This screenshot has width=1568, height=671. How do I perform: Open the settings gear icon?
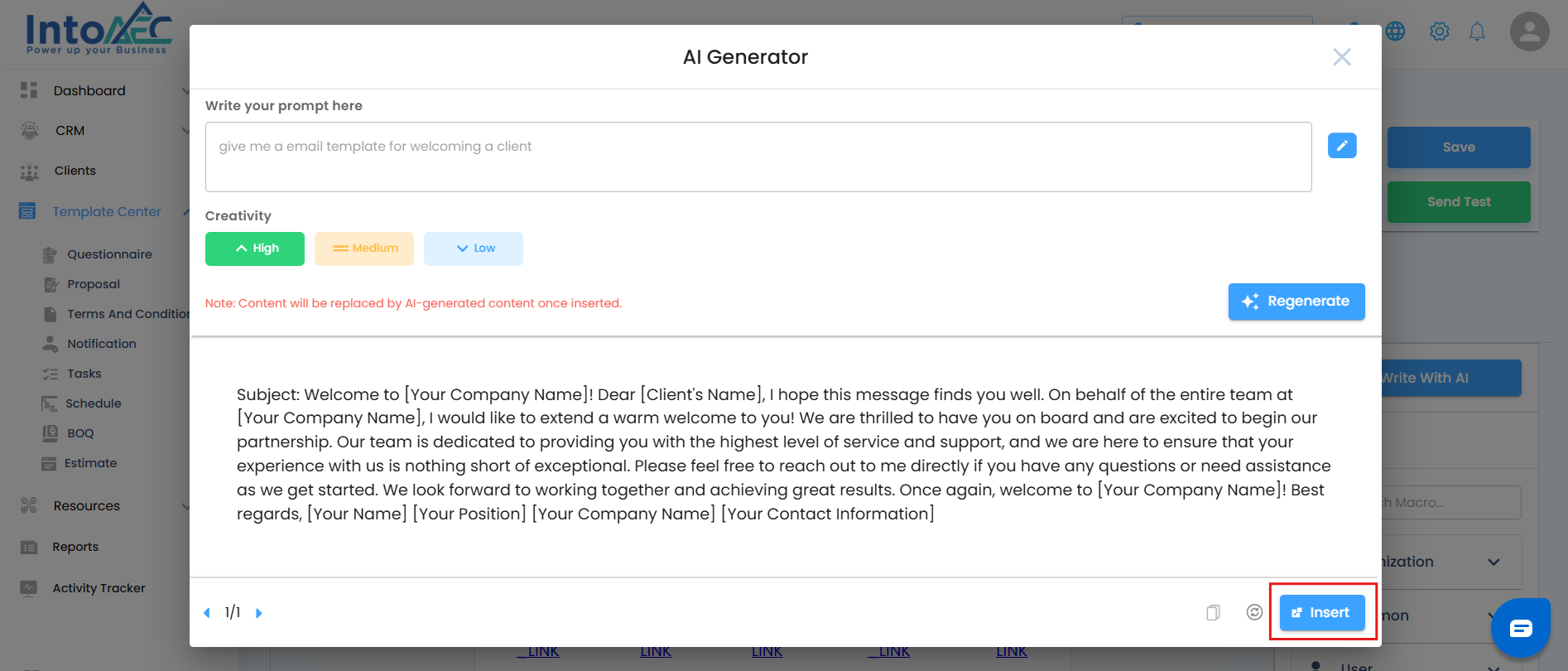click(1440, 31)
